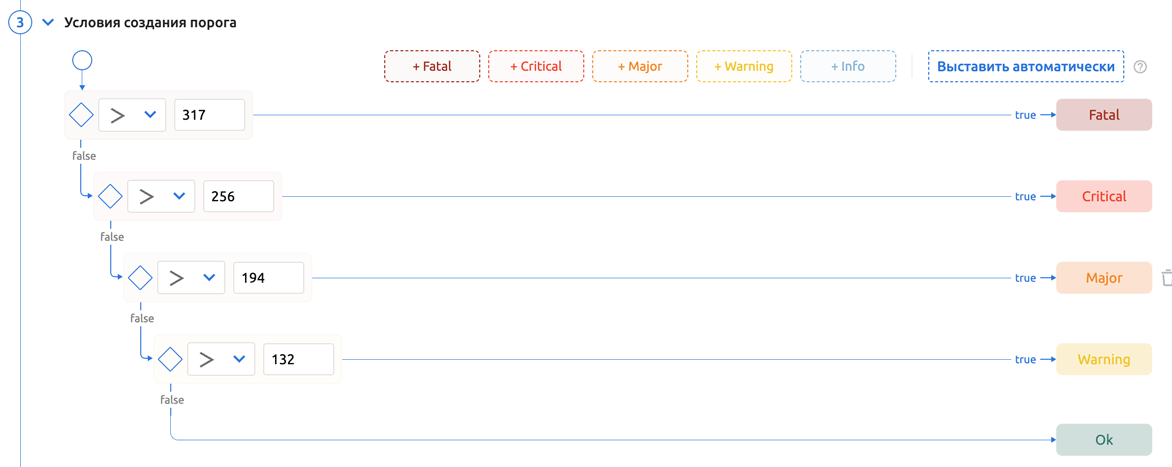Screen dimensions: 1172x467
Task: Collapse the Условия создания порога section
Action: (48, 22)
